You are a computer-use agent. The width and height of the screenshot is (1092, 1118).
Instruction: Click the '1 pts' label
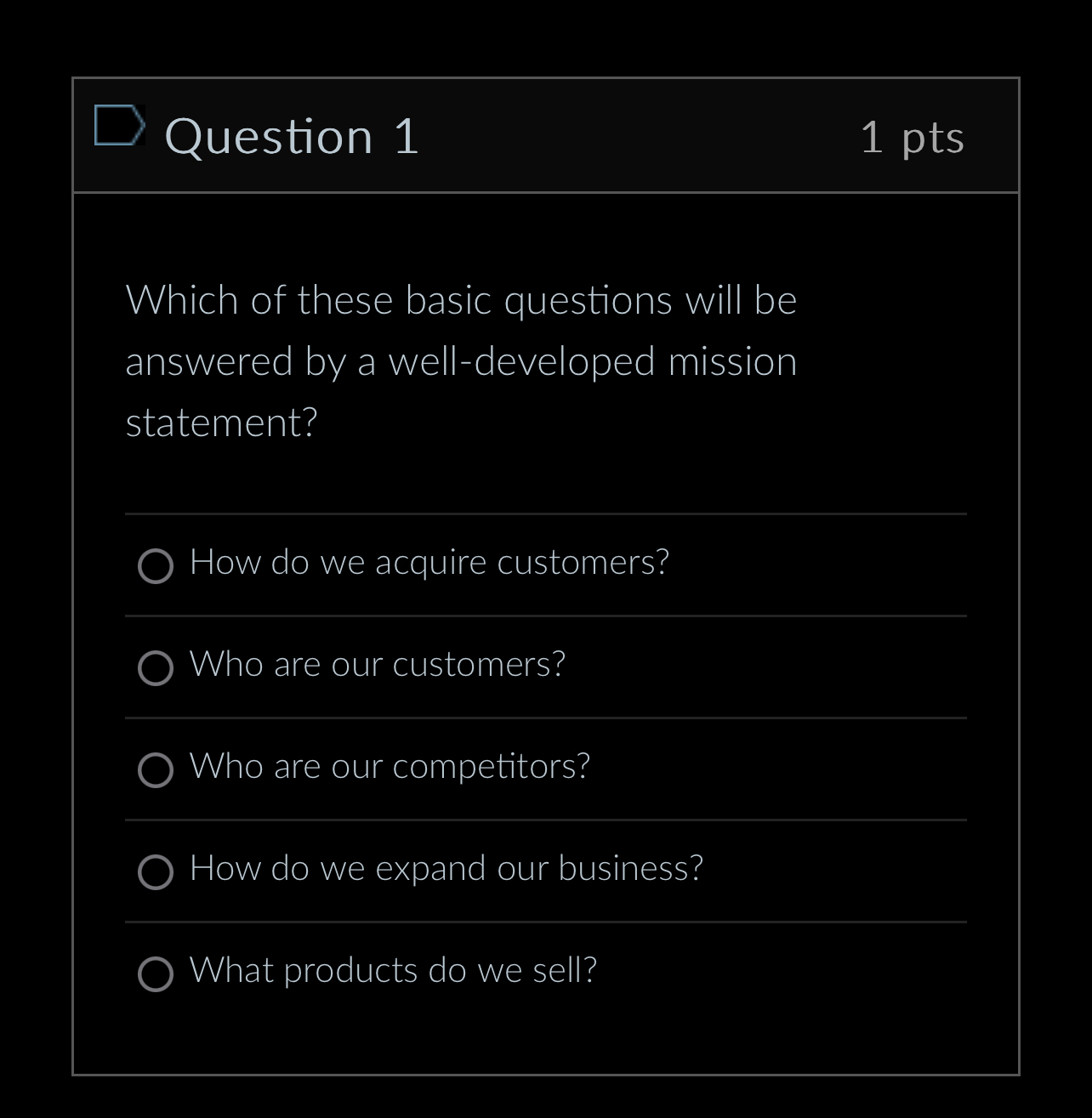click(913, 138)
